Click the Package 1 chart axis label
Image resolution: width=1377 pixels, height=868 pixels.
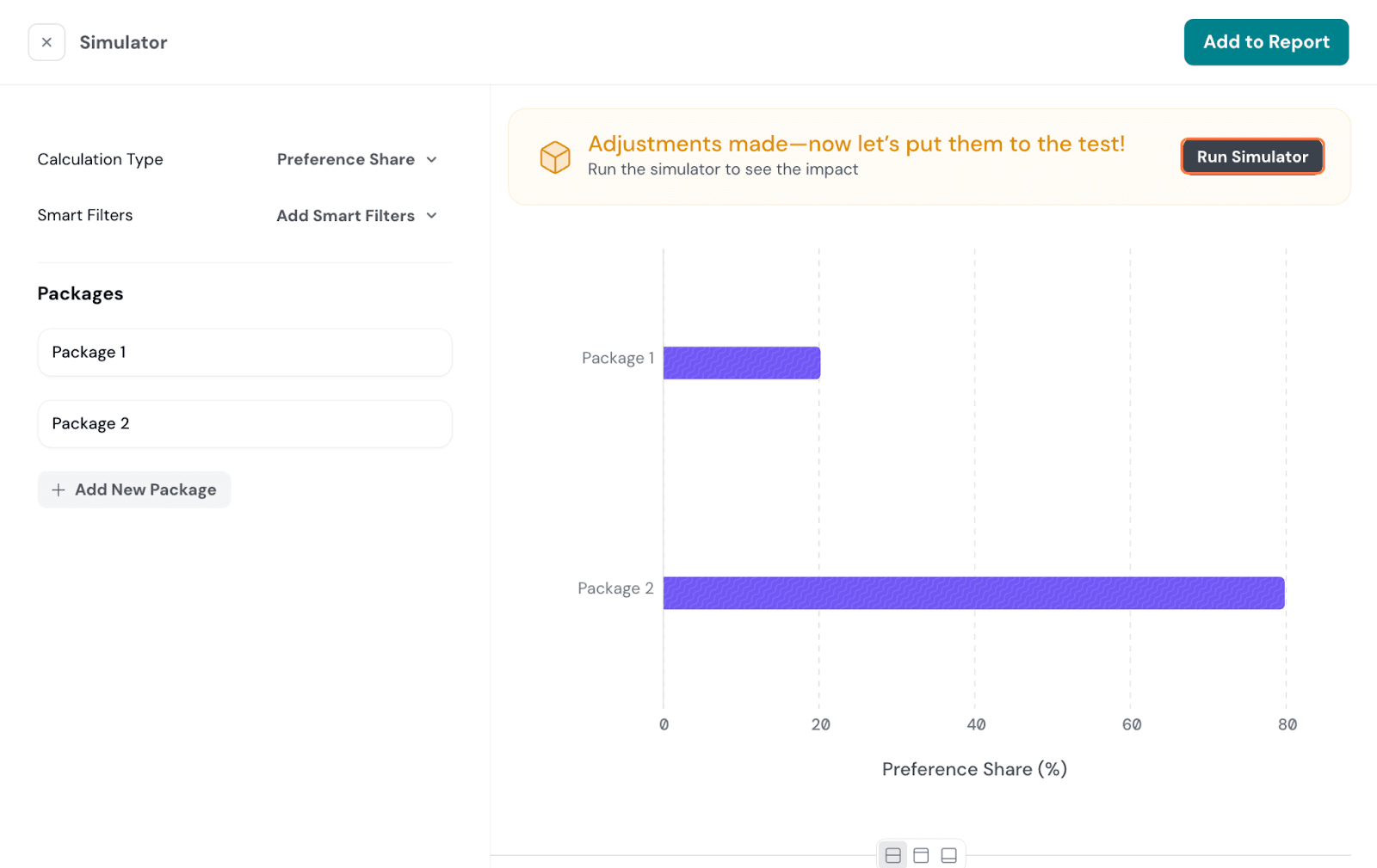tap(617, 358)
